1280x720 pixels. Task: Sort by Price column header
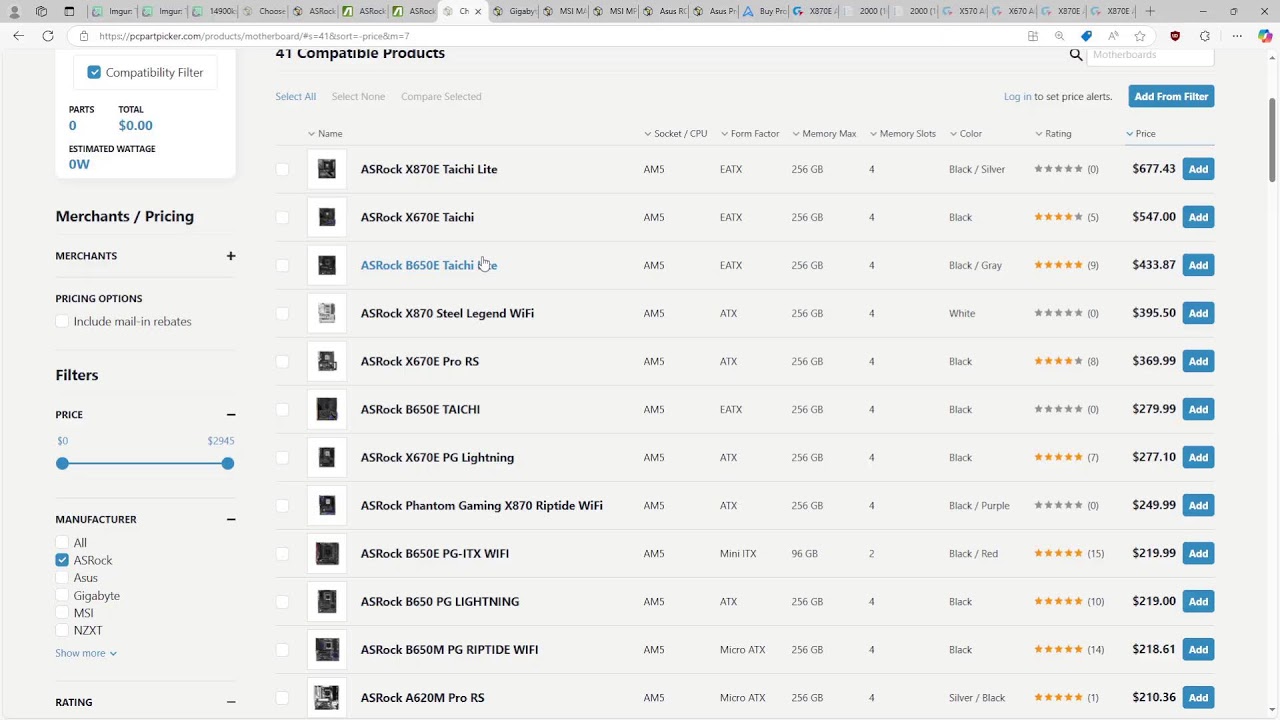coord(1140,133)
